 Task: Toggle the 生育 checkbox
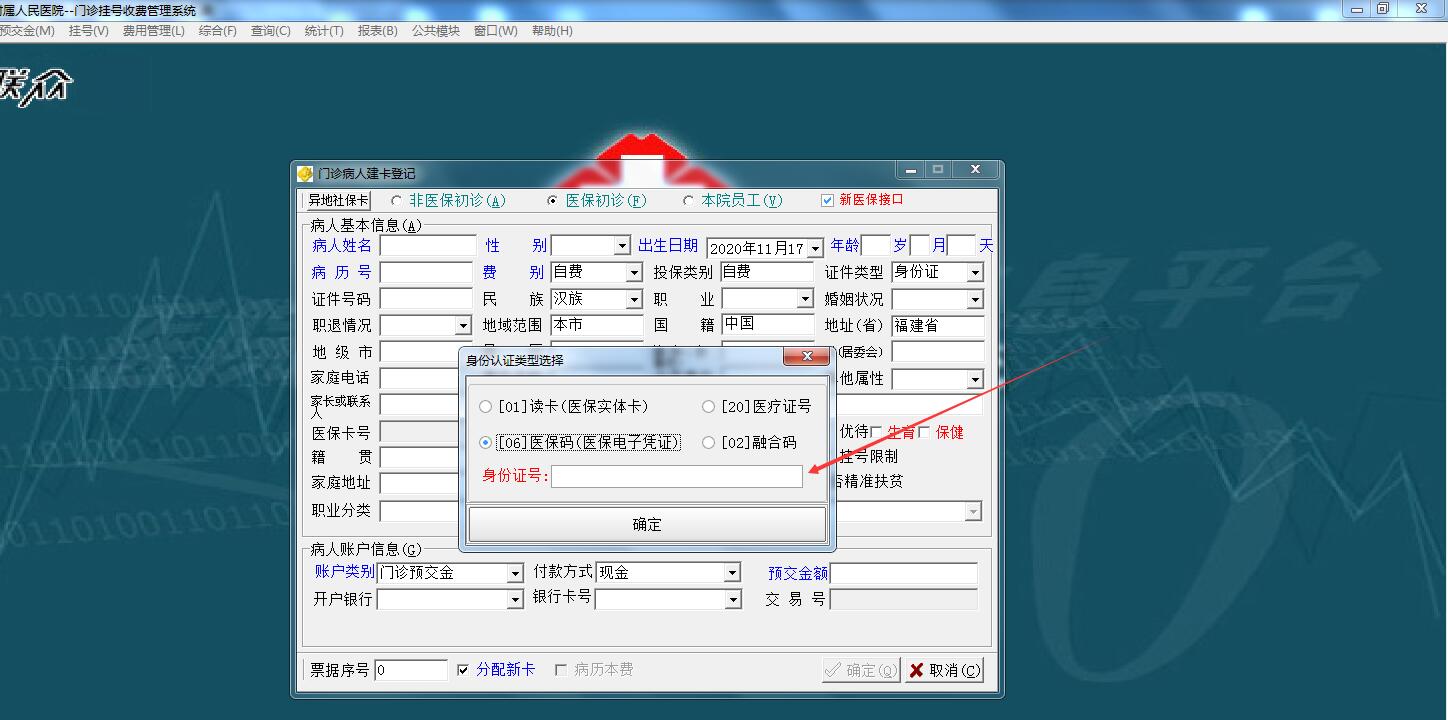point(876,432)
